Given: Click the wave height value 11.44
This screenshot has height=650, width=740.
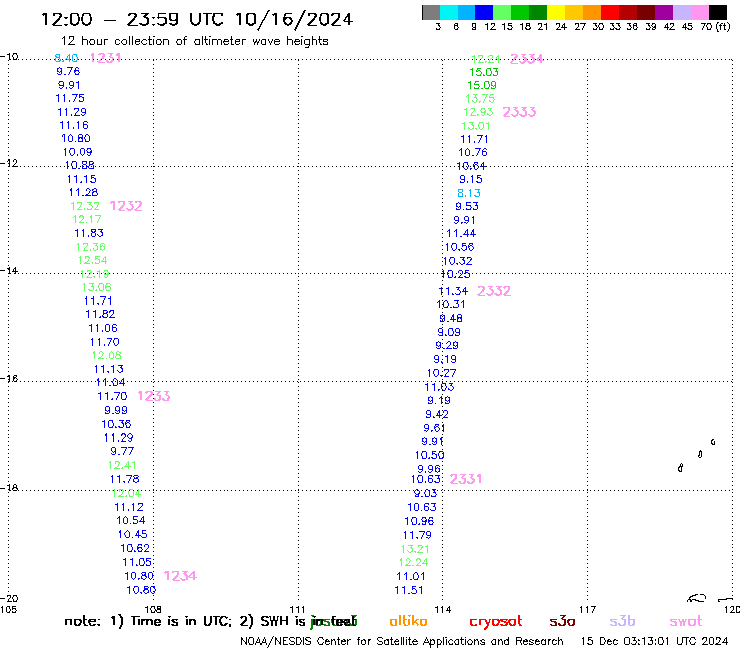Looking at the screenshot, I should (x=461, y=233).
